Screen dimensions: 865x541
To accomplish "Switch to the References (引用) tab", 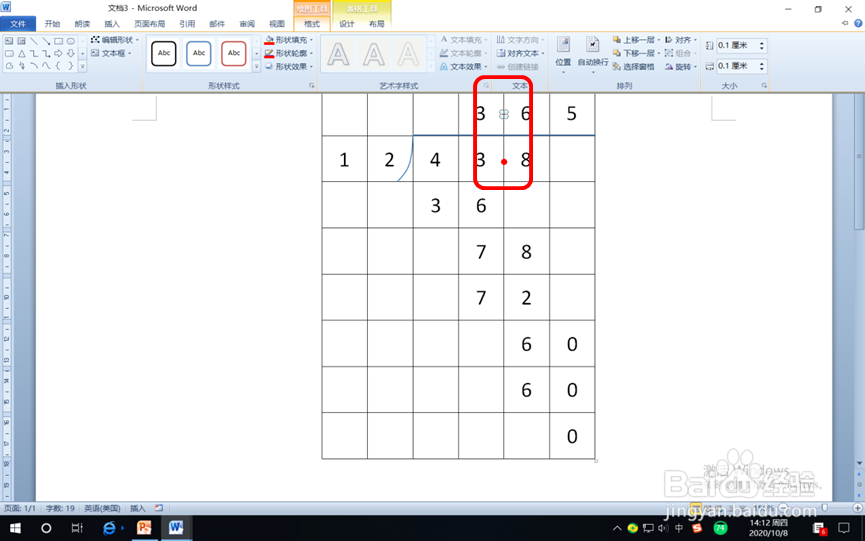I will [187, 24].
